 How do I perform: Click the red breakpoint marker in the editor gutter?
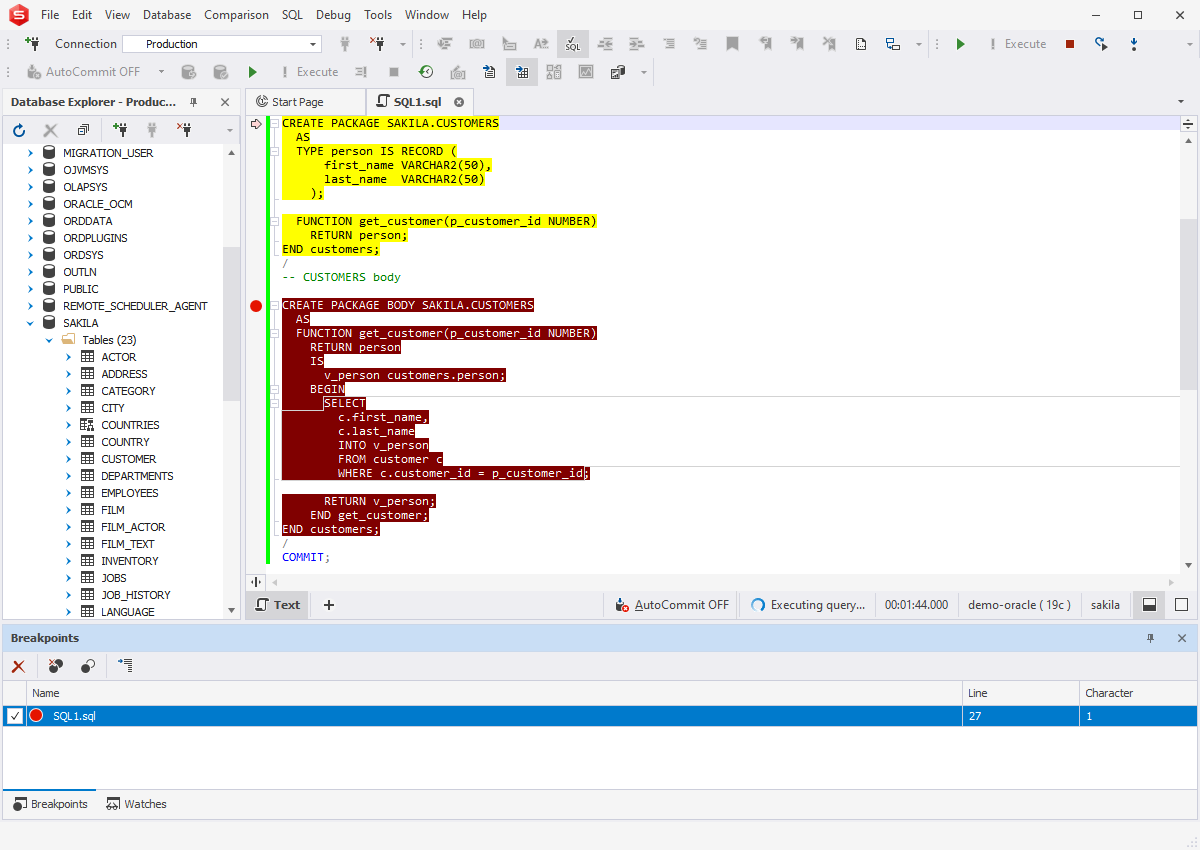click(x=256, y=306)
